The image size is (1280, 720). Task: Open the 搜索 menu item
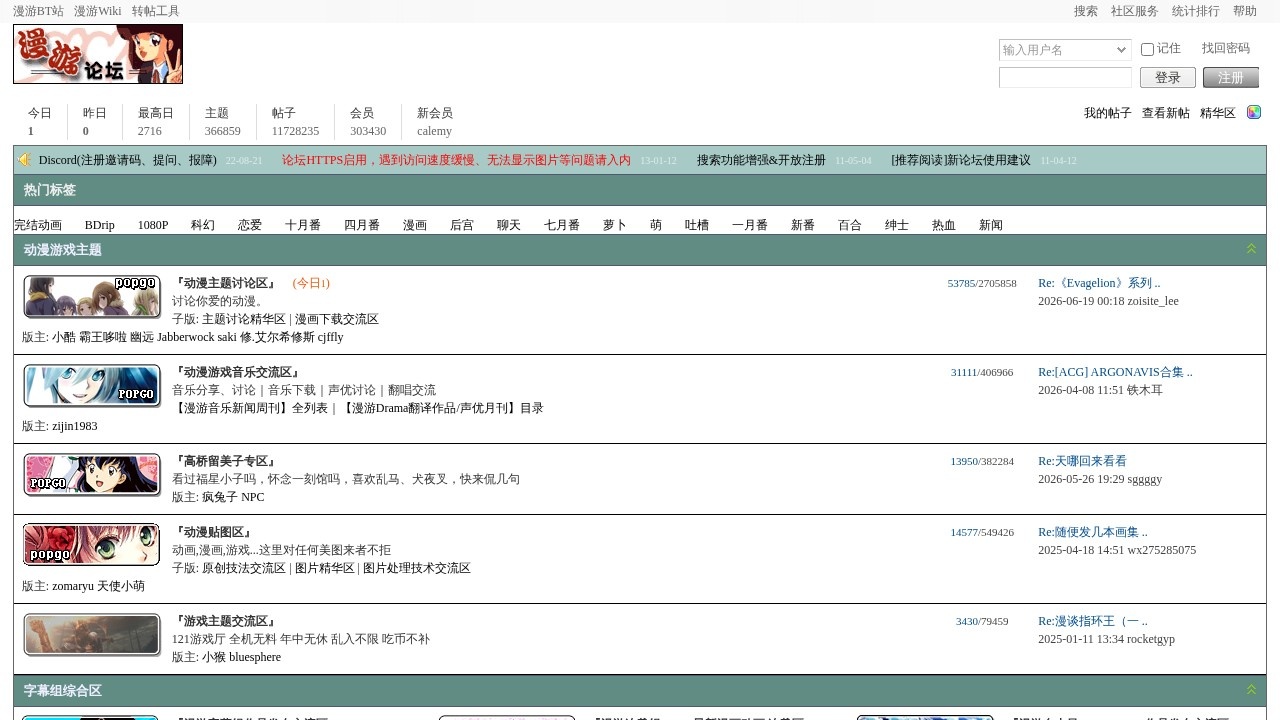[x=1086, y=11]
